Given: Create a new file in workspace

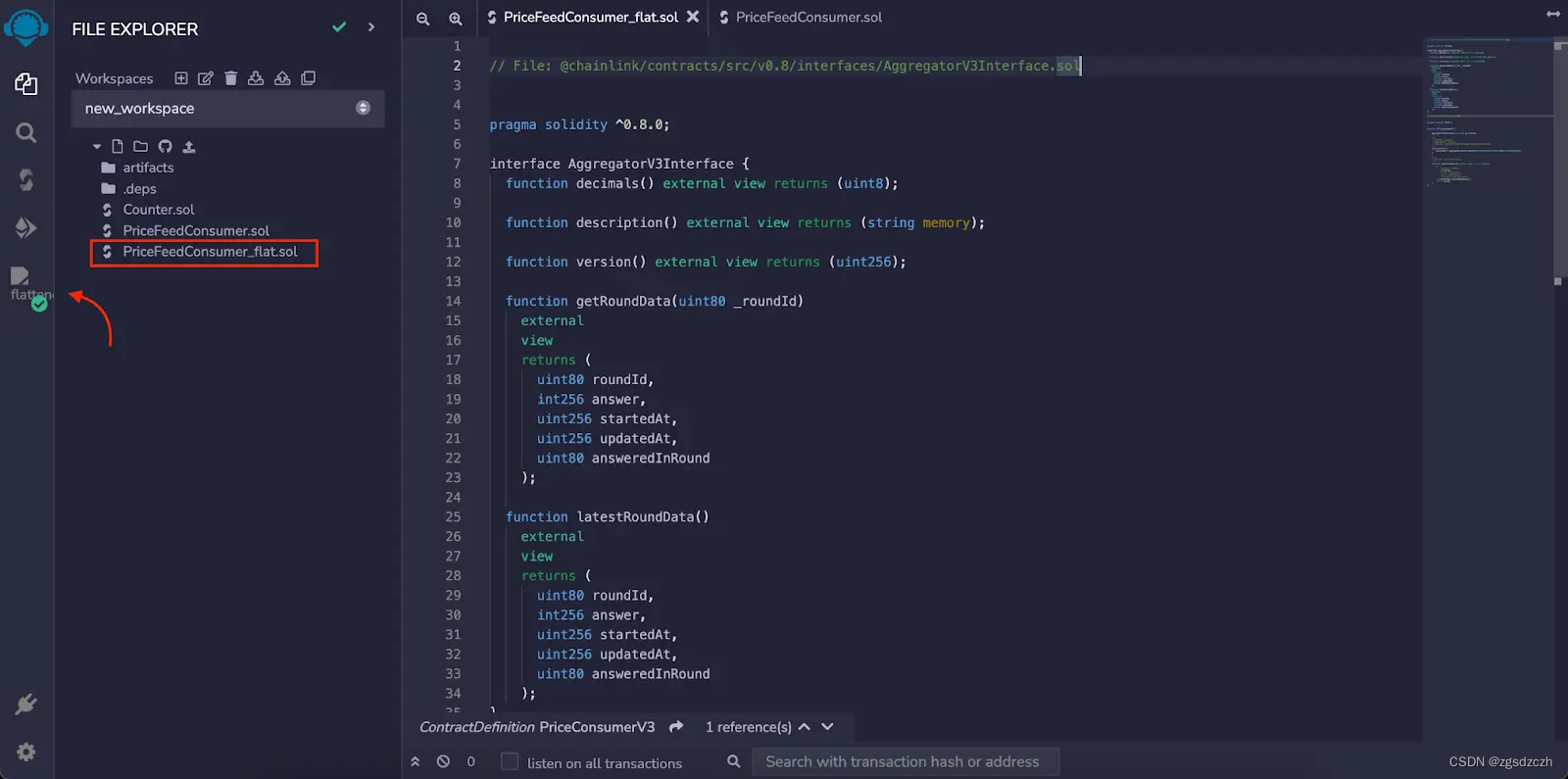Looking at the screenshot, I should tap(118, 147).
